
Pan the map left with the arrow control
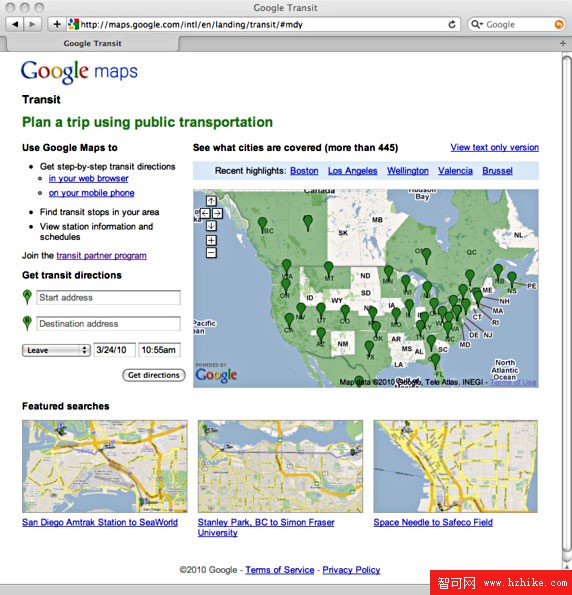205,213
